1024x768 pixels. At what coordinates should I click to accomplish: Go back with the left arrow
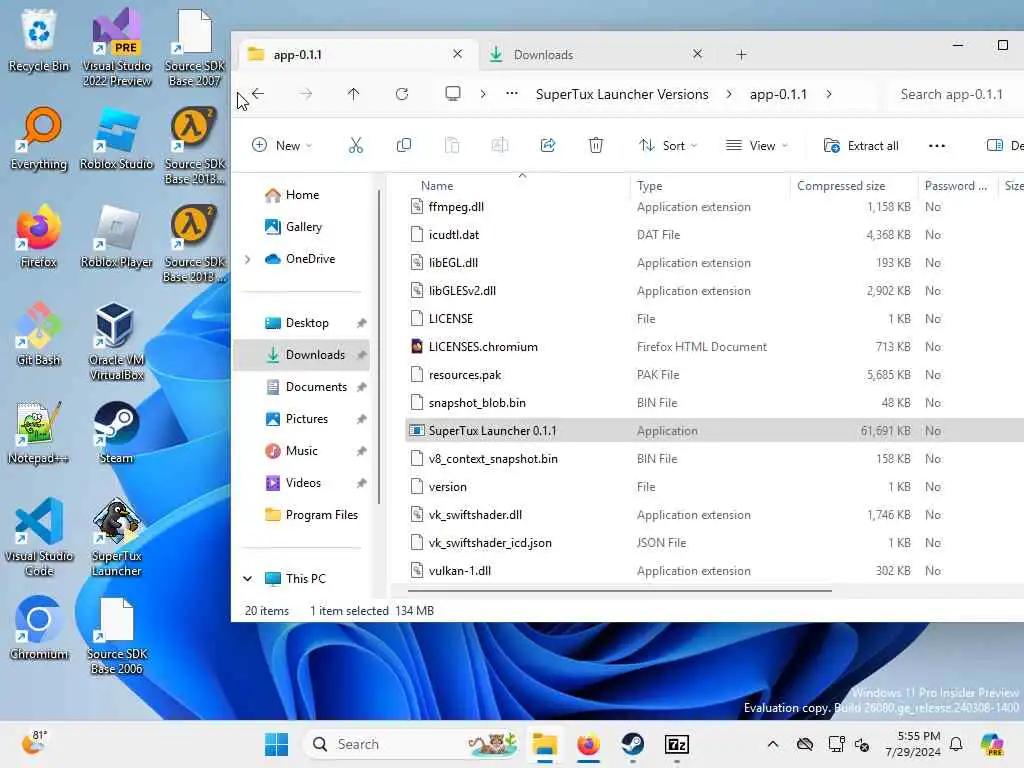click(x=258, y=94)
